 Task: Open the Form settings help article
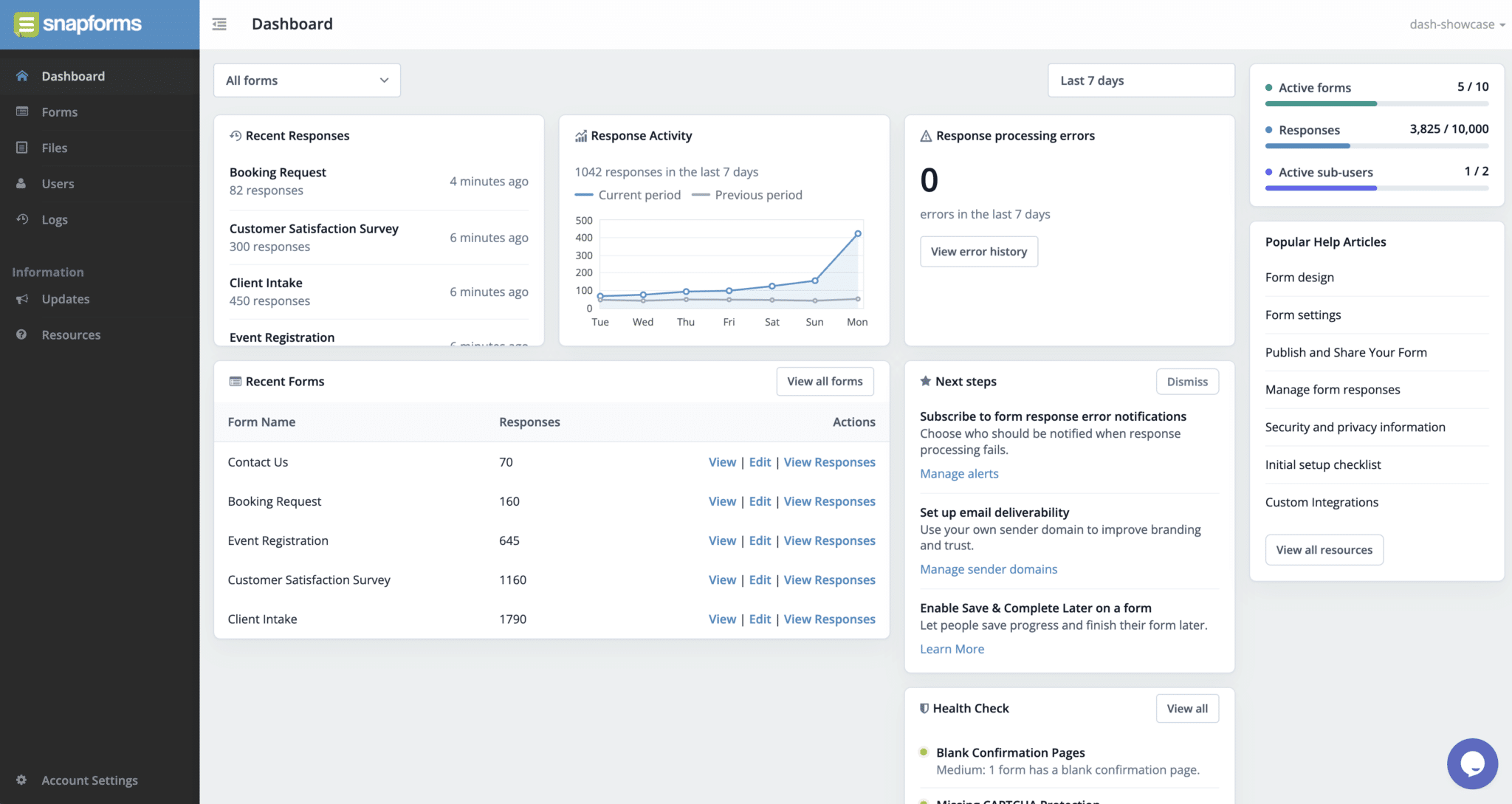click(1303, 315)
